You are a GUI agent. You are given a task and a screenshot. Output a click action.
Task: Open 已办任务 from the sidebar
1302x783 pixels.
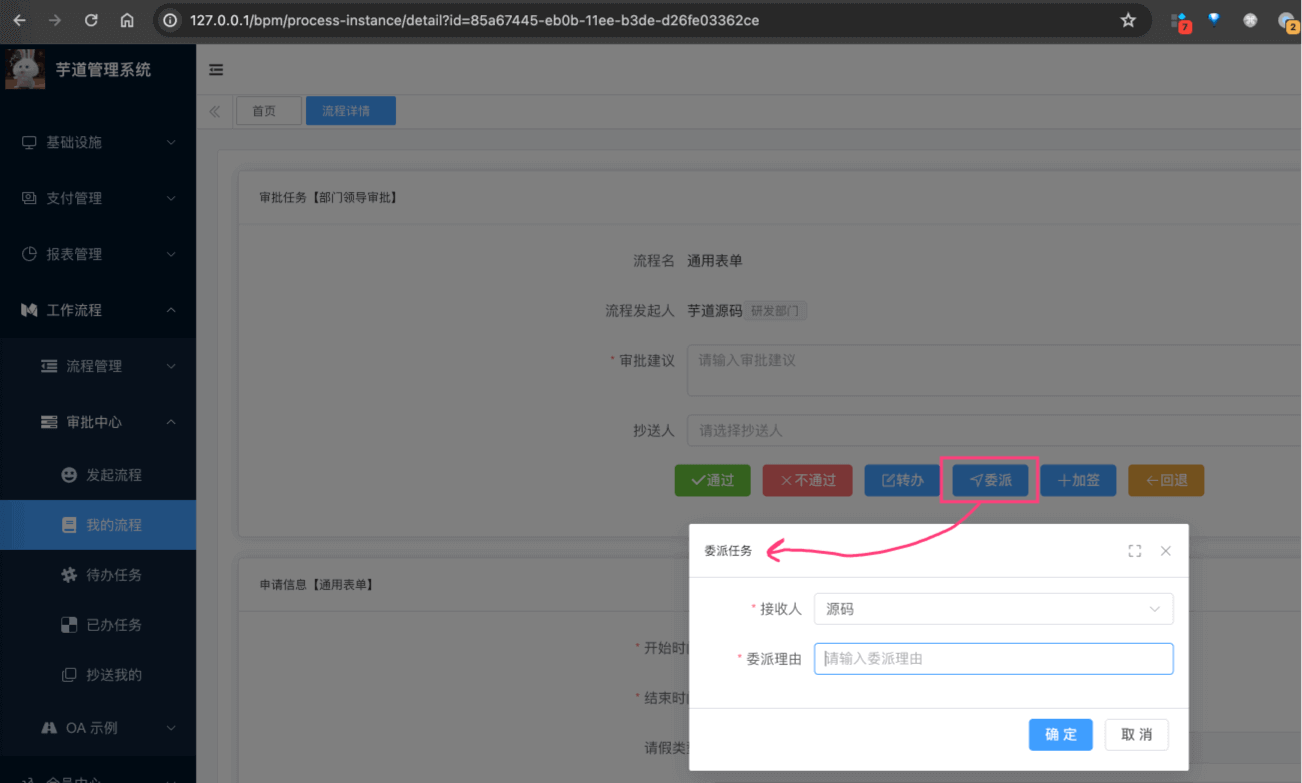point(113,625)
